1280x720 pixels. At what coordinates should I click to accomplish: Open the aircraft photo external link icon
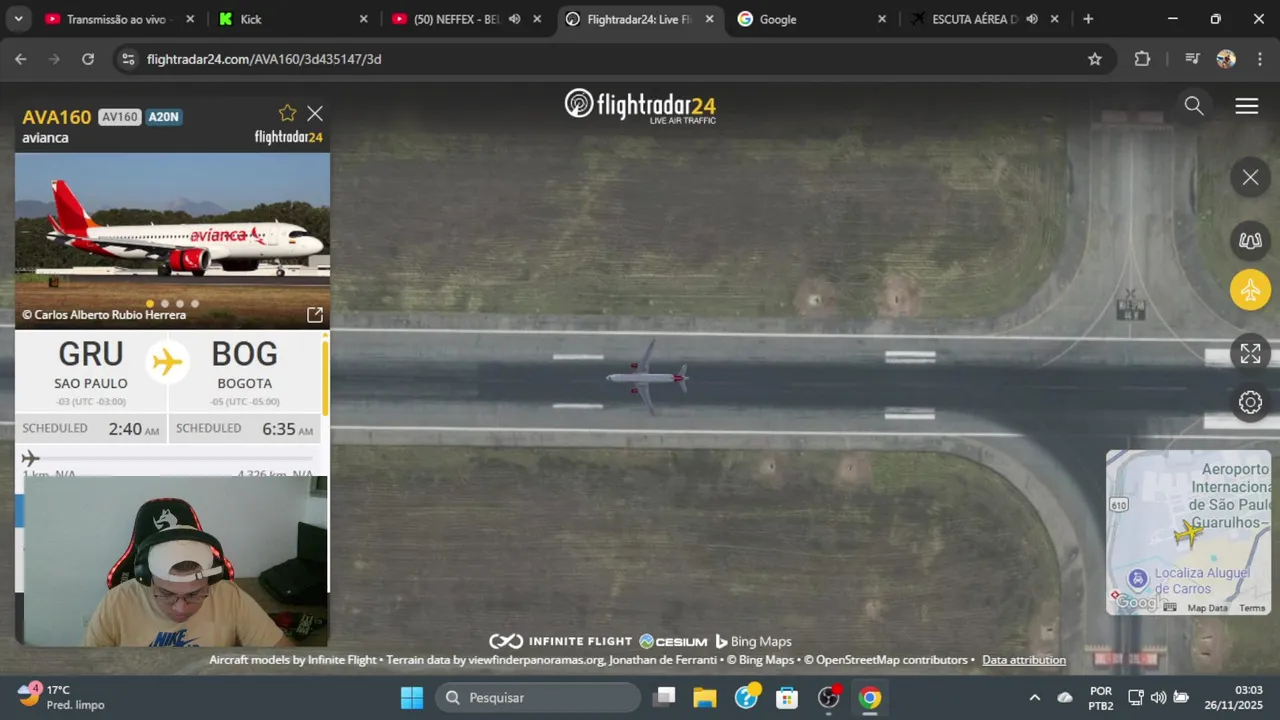coord(314,315)
